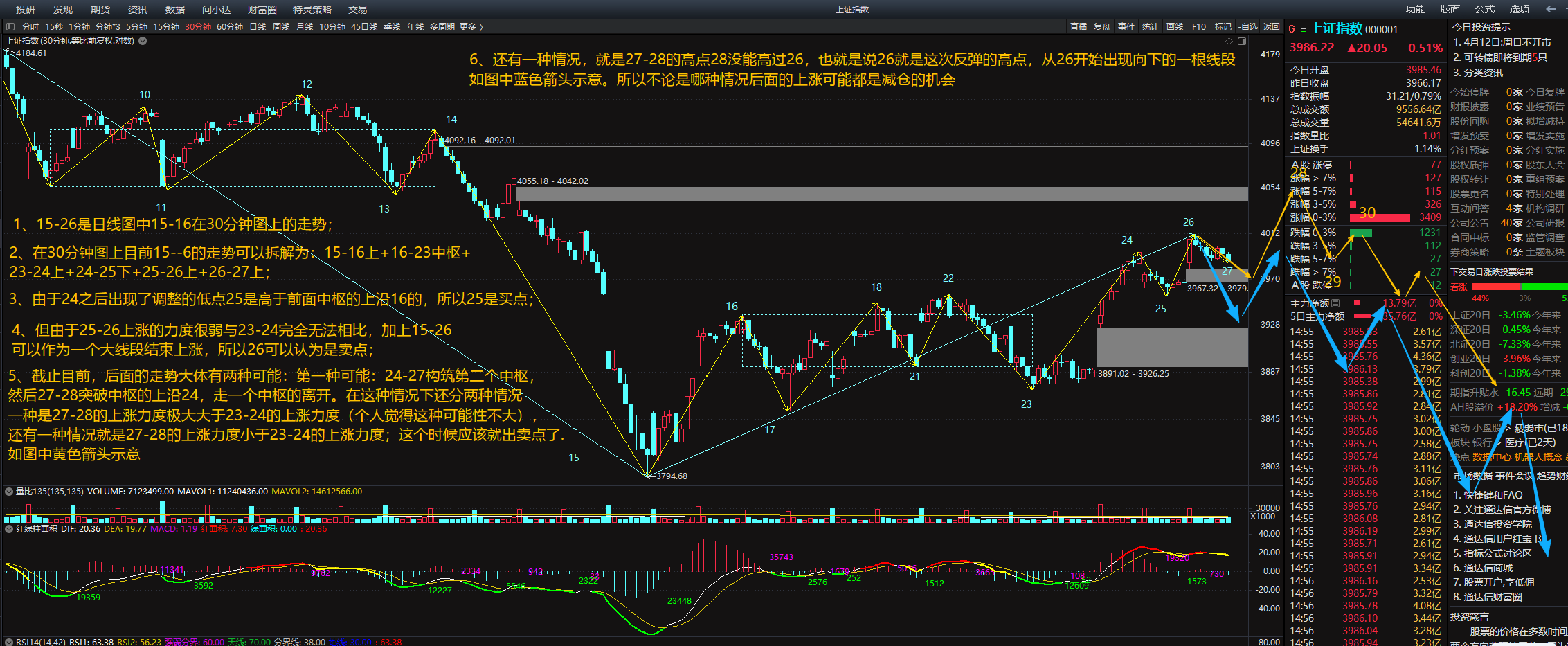Click the green list icon beside 上证指数

(x=1303, y=29)
